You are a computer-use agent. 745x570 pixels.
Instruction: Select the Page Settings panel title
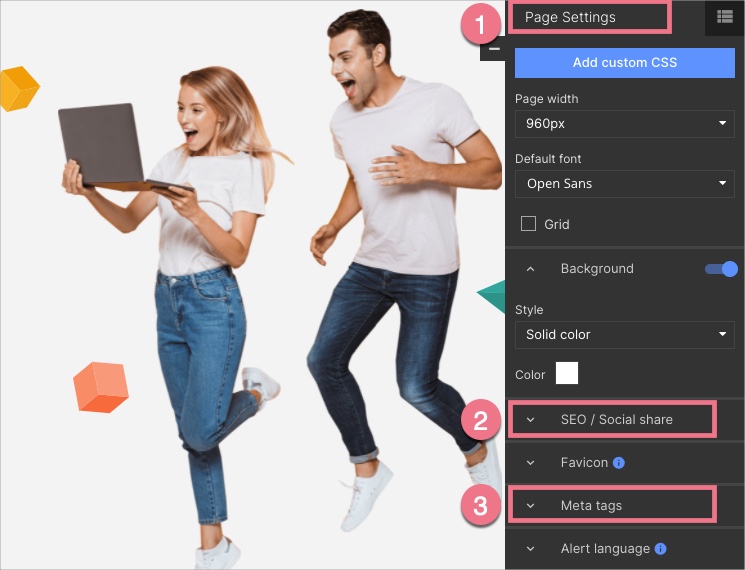pos(571,17)
